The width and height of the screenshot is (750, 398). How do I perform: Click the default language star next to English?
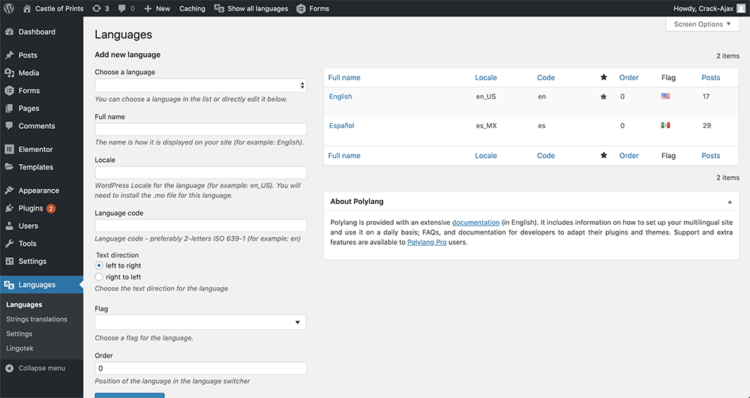(x=604, y=97)
